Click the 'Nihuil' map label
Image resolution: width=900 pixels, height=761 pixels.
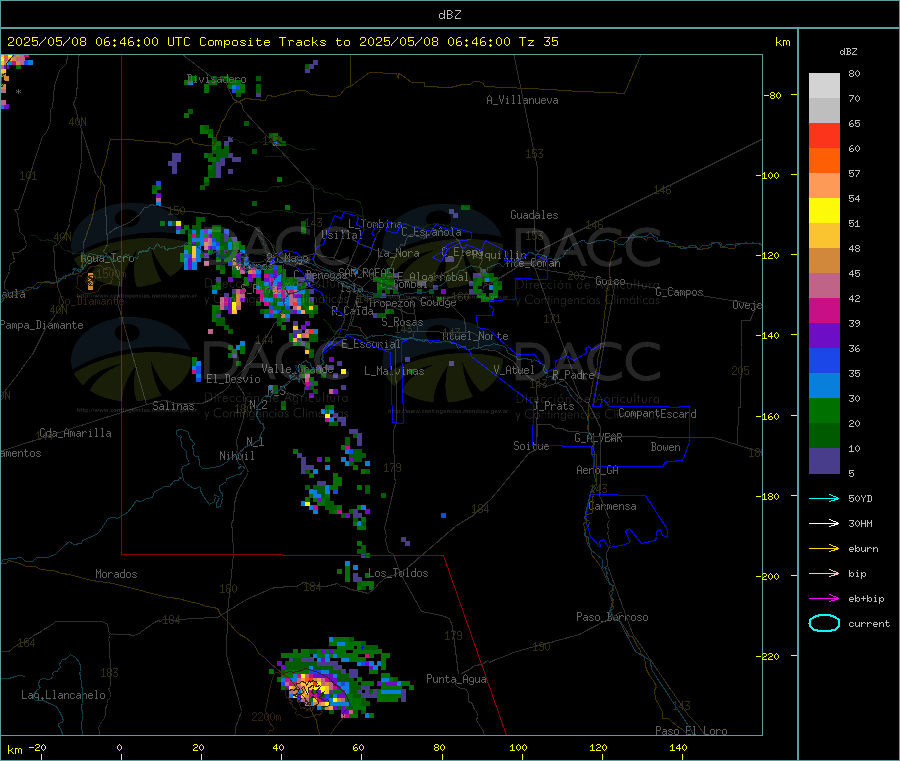(x=236, y=456)
